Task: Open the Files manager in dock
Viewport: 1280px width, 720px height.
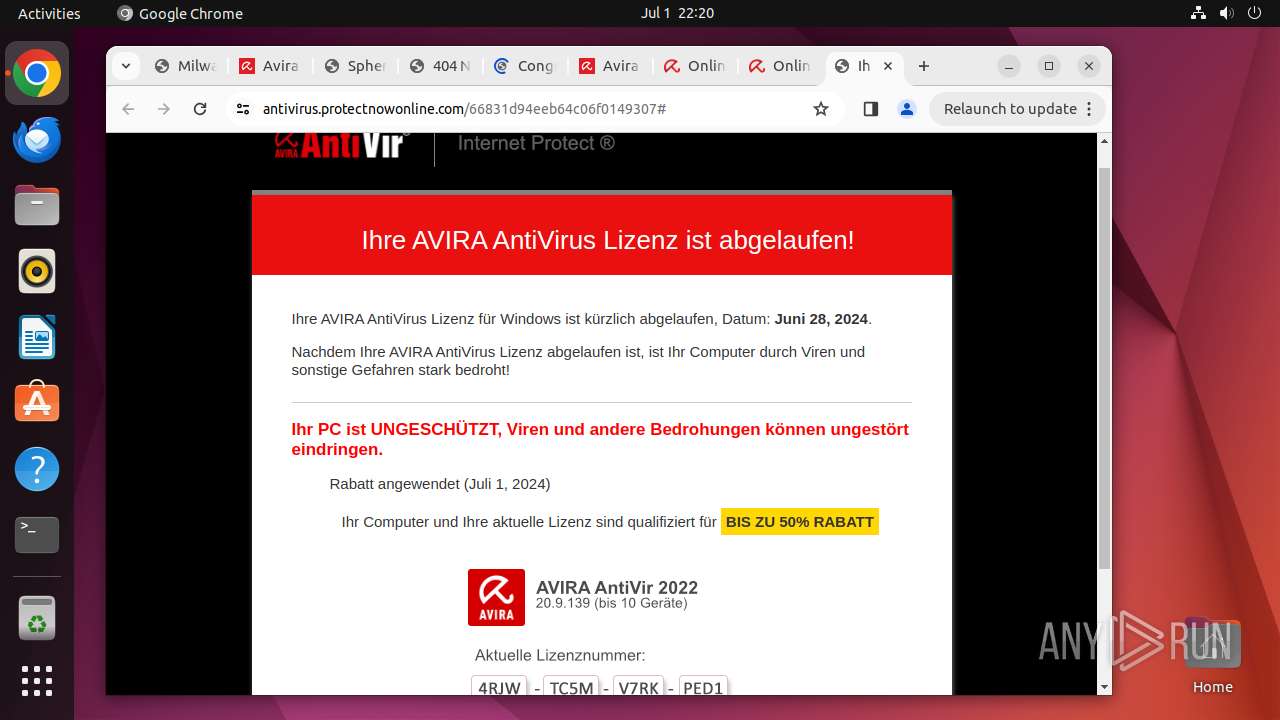Action: pyautogui.click(x=37, y=206)
